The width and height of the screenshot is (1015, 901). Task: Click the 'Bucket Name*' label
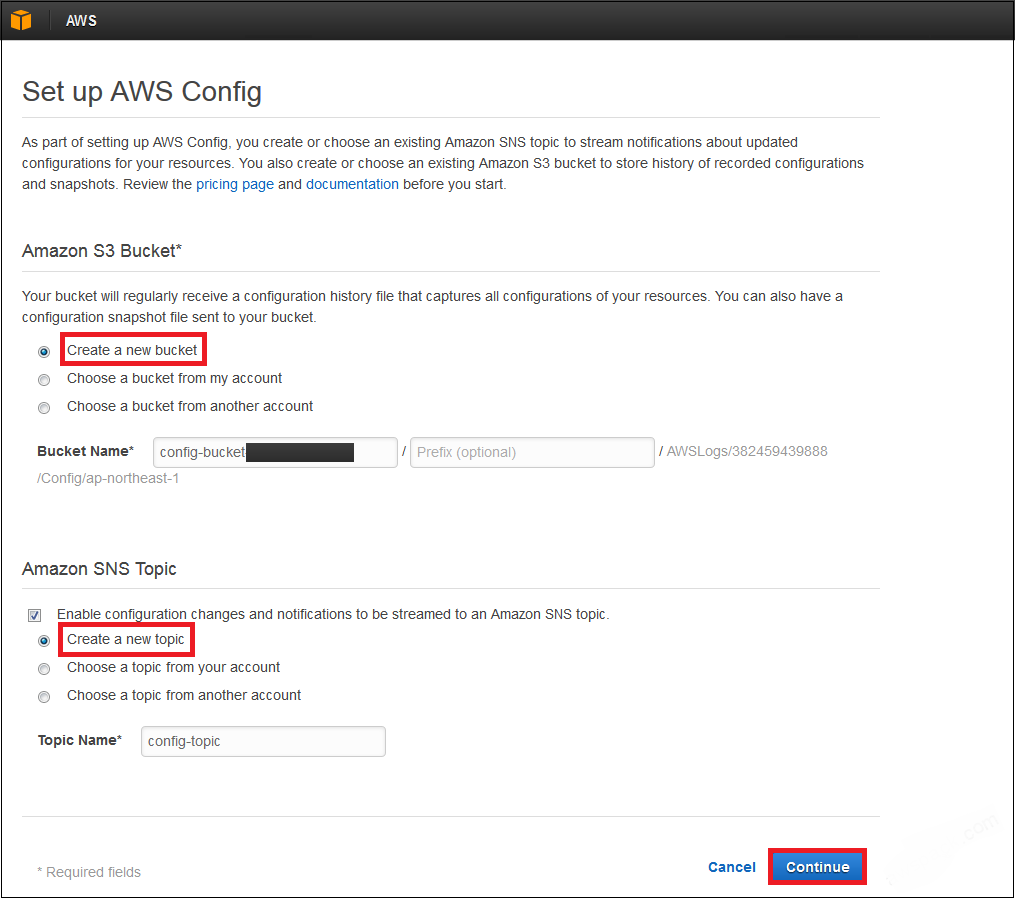85,451
